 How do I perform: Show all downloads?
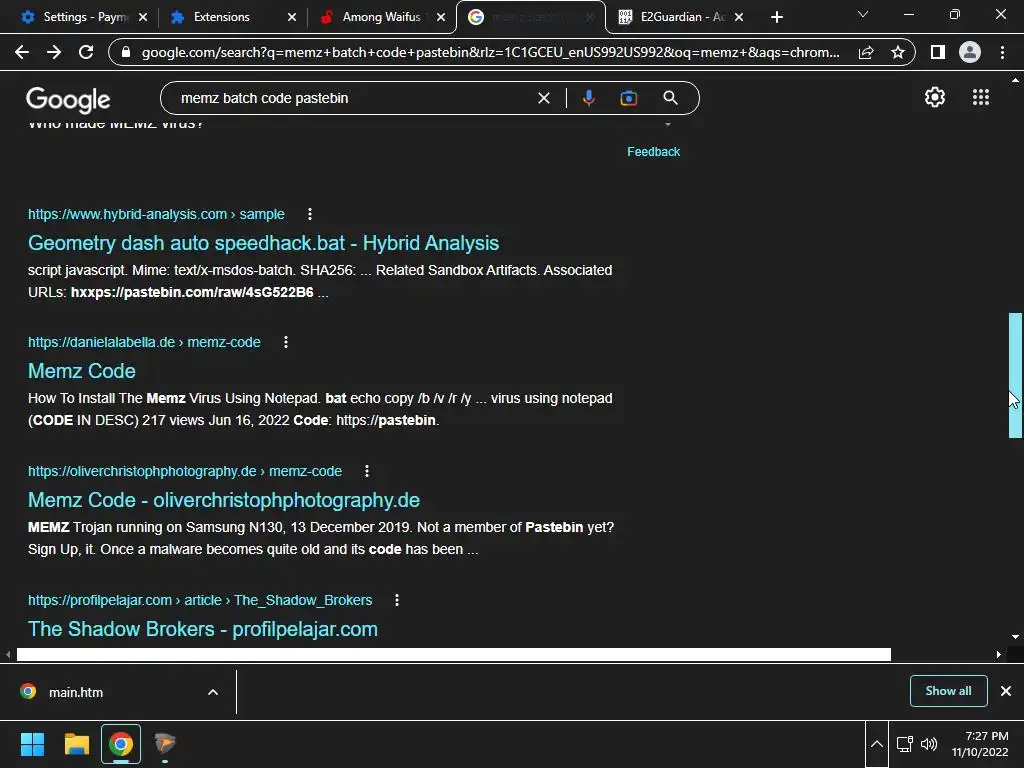coord(948,691)
